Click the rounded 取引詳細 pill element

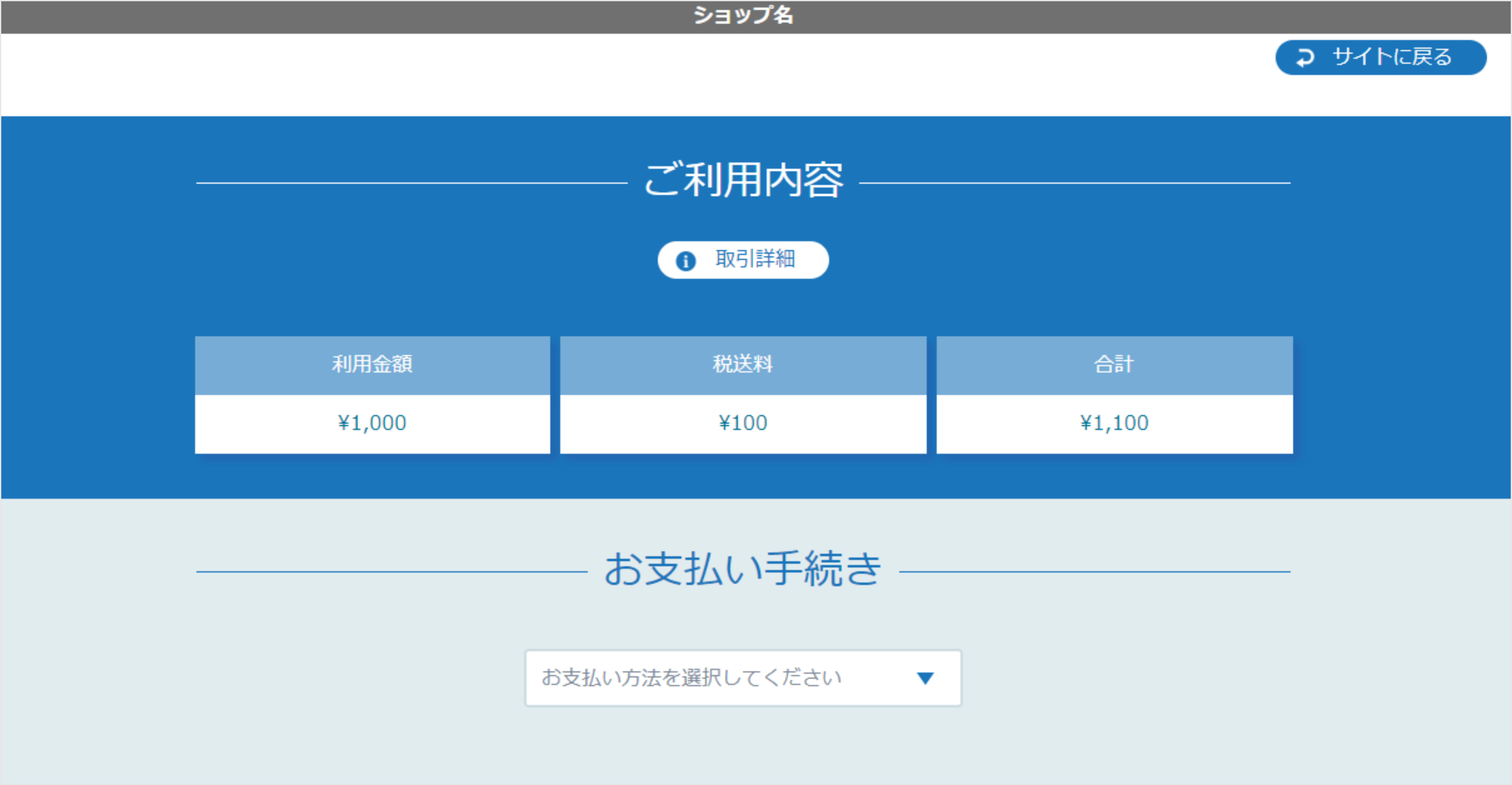[x=743, y=259]
